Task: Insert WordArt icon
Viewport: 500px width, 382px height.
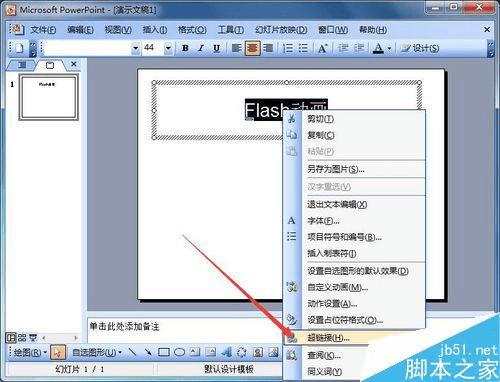Action: click(227, 352)
